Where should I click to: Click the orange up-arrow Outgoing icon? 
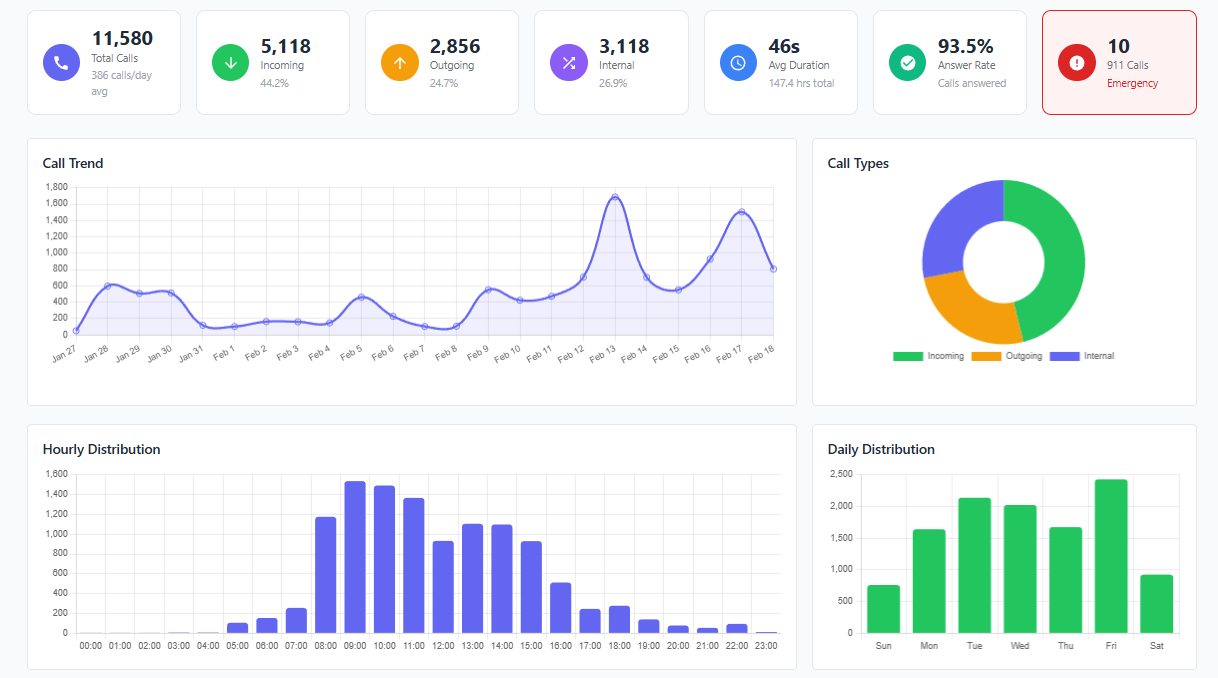click(x=399, y=63)
